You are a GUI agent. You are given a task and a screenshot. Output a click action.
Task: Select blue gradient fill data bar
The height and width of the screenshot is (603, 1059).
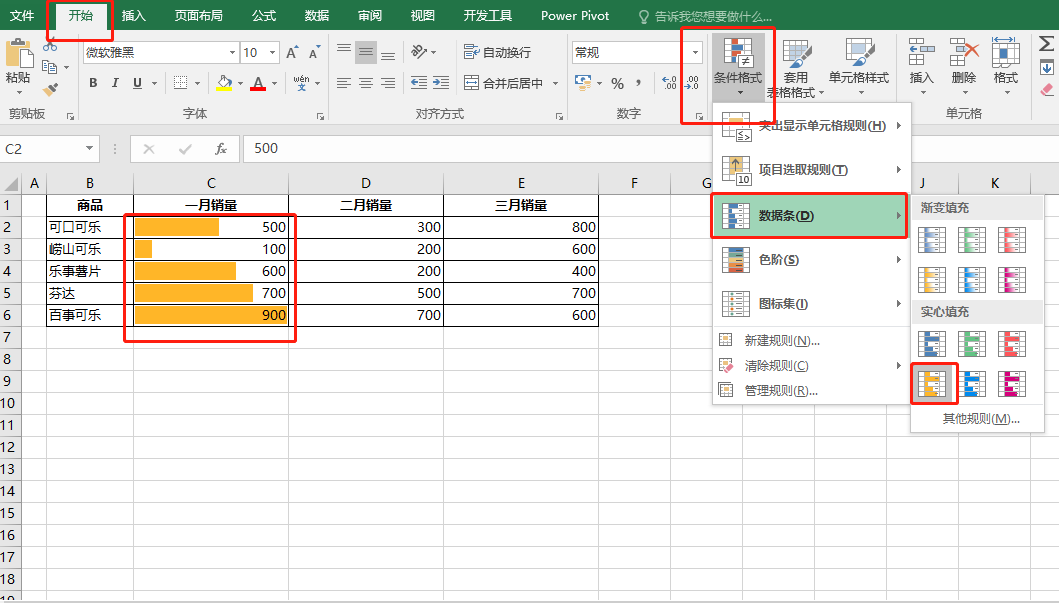pyautogui.click(x=932, y=240)
